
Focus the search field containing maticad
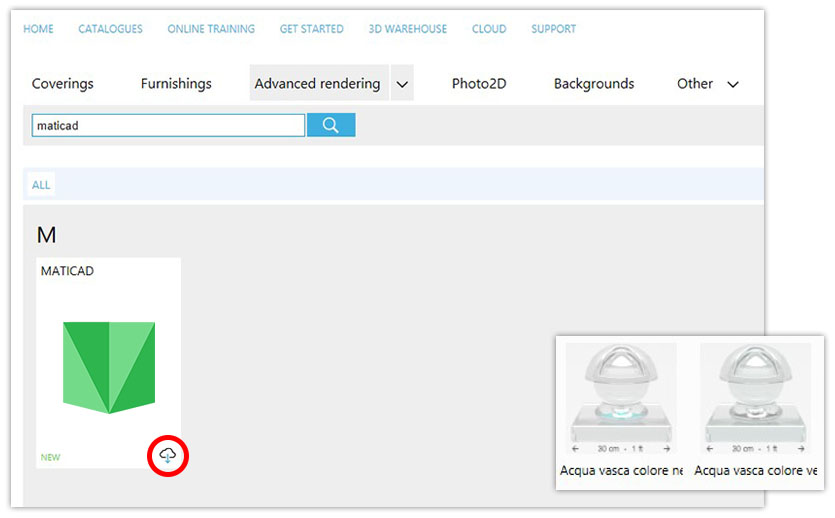(168, 126)
